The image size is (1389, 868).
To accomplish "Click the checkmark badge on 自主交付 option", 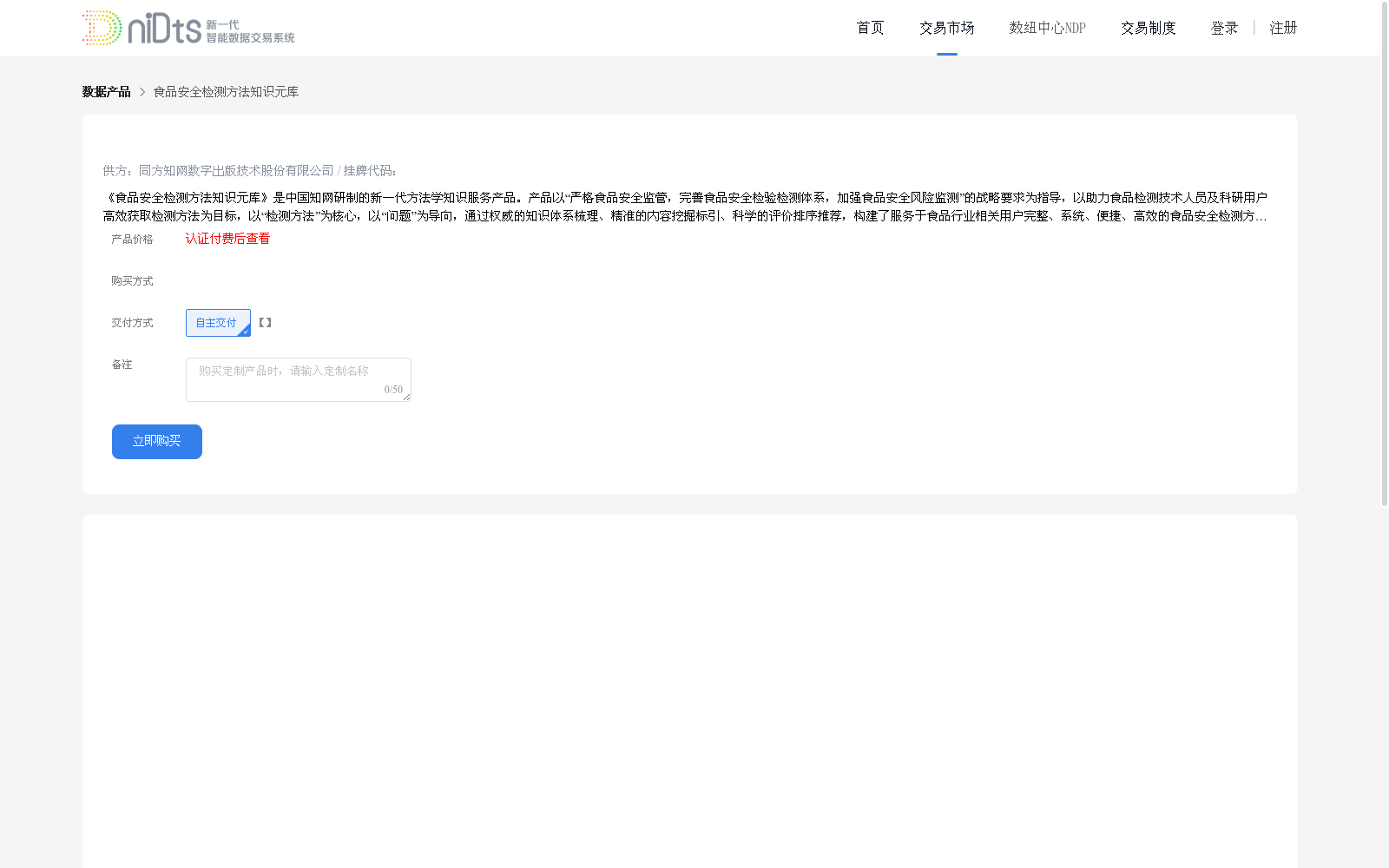I will pos(245,330).
